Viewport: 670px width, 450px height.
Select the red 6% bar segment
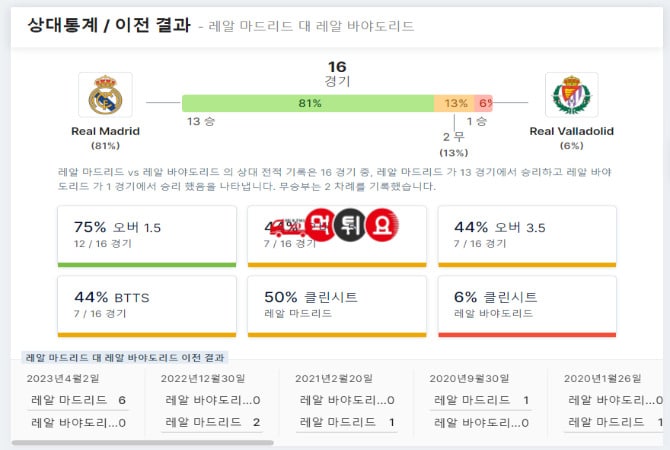tap(483, 103)
